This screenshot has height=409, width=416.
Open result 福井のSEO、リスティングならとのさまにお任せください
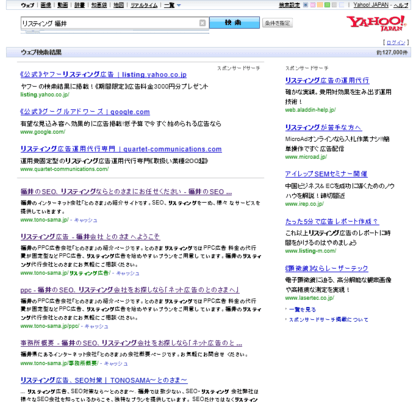pos(126,192)
